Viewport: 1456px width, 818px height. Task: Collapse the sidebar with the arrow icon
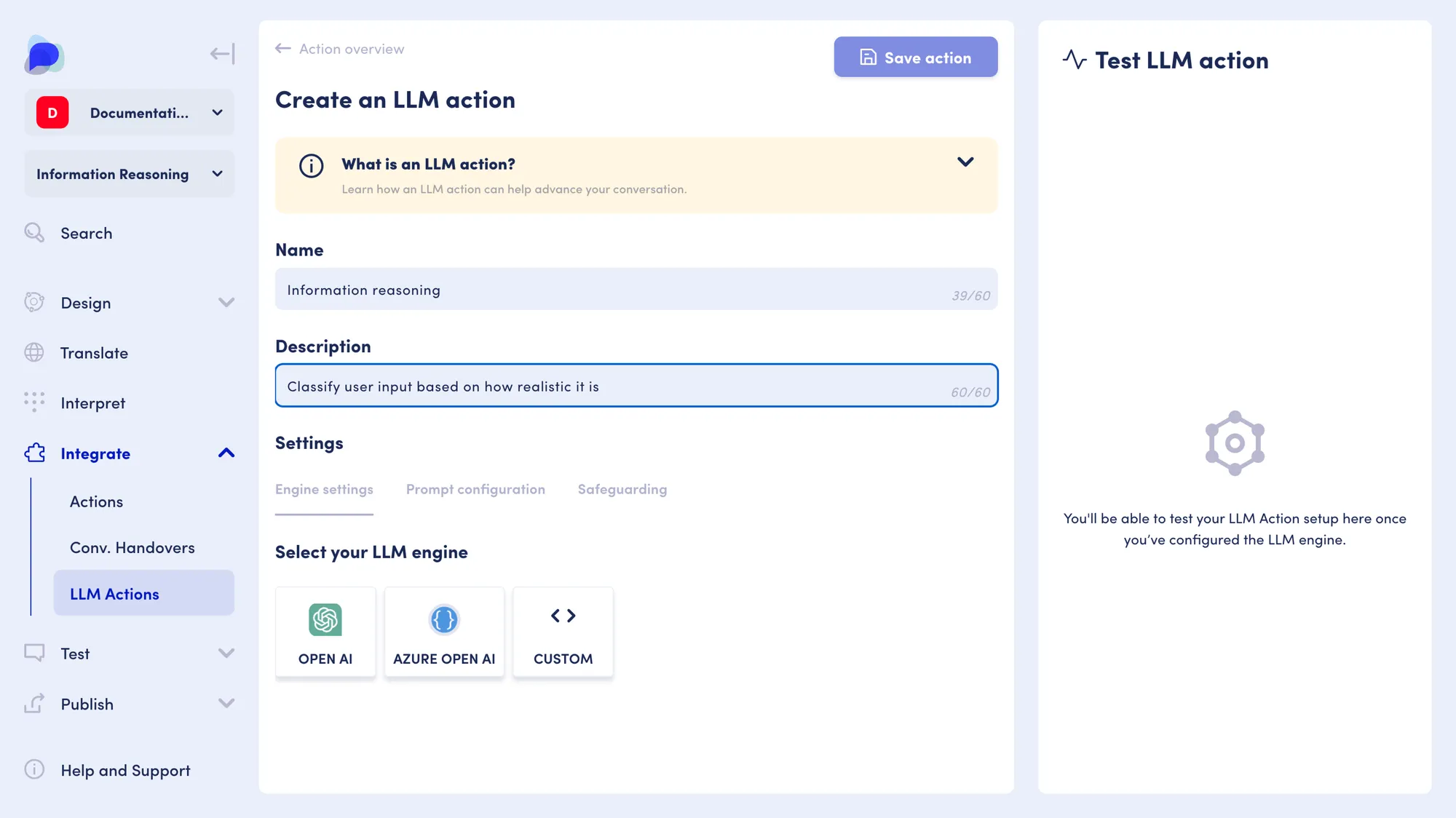pos(222,53)
